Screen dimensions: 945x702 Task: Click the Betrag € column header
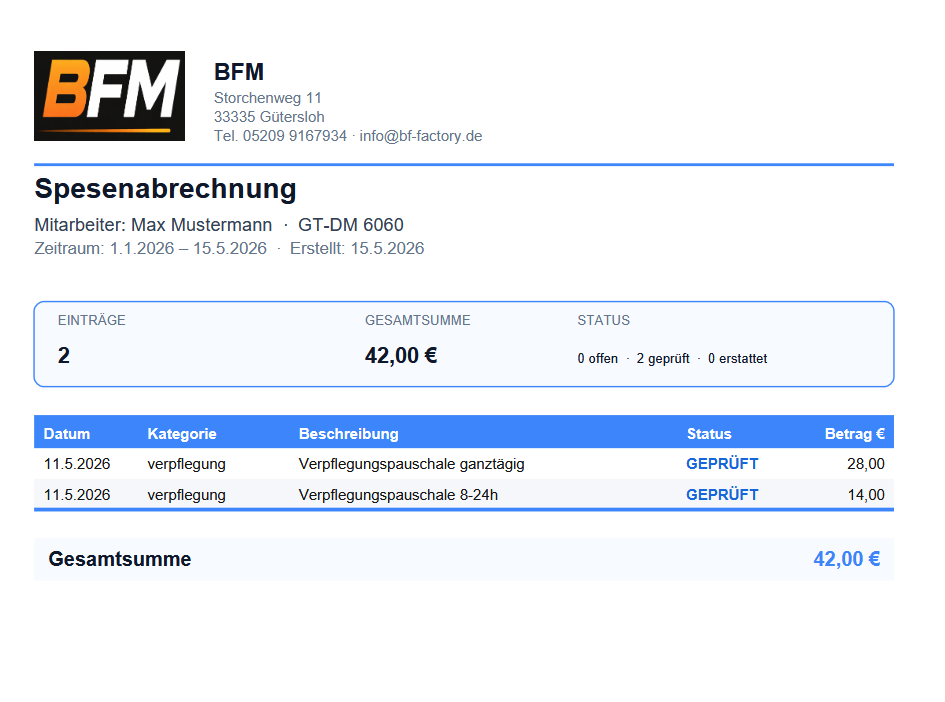pyautogui.click(x=855, y=434)
